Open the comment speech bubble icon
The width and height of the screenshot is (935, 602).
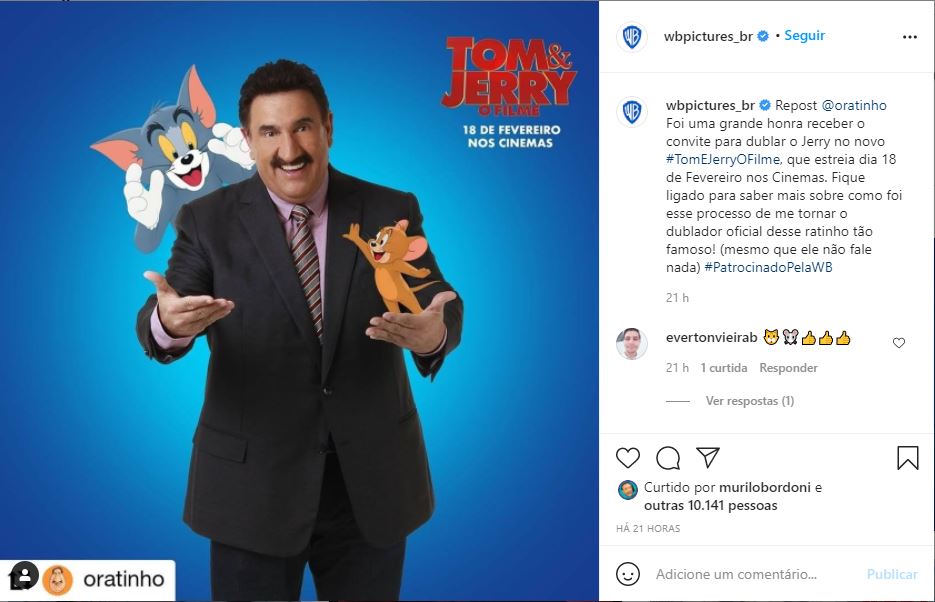pyautogui.click(x=668, y=458)
